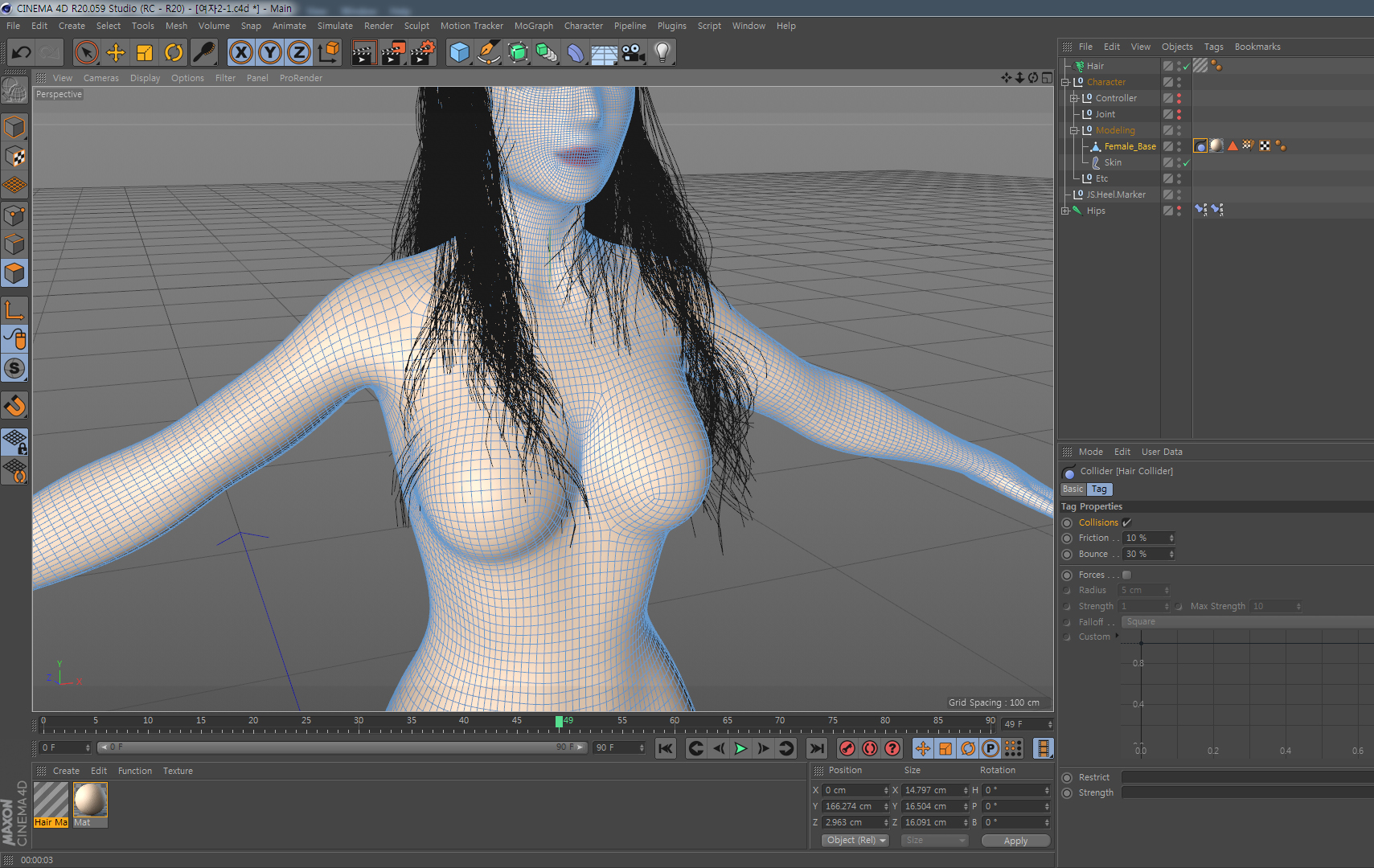Go to start of animation
The image size is (1374, 868).
click(666, 748)
